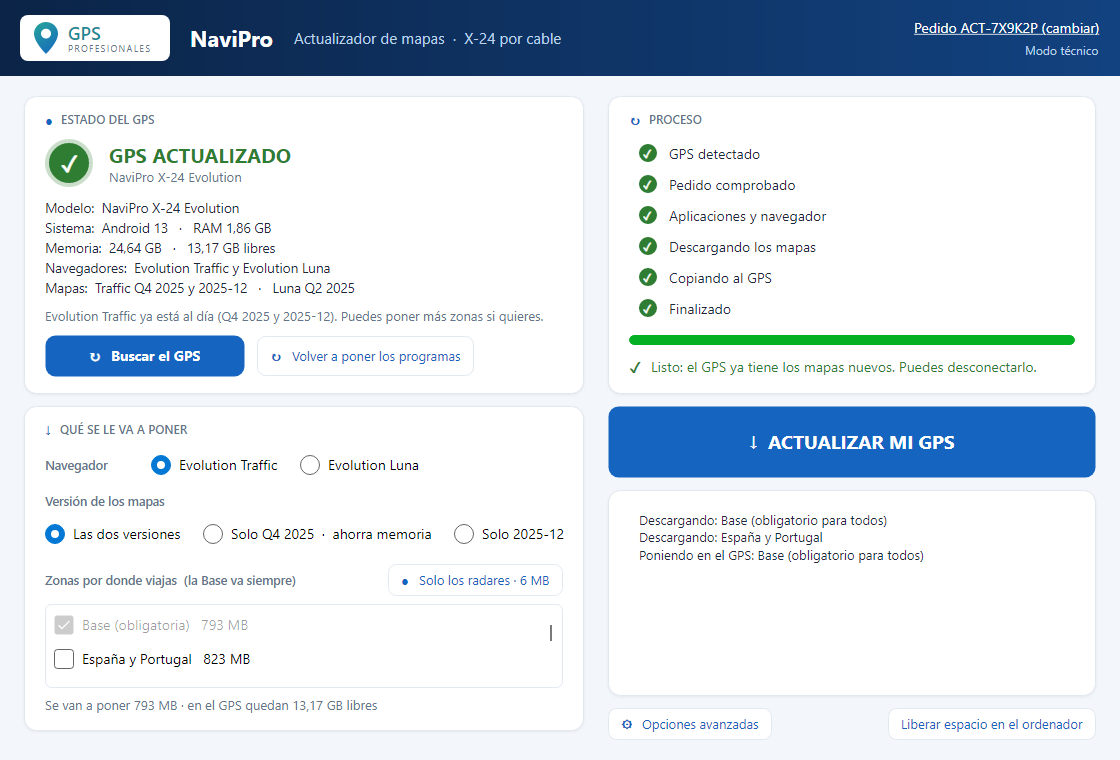
Task: Click the check icon beside Pedido comprobado
Action: coord(648,185)
